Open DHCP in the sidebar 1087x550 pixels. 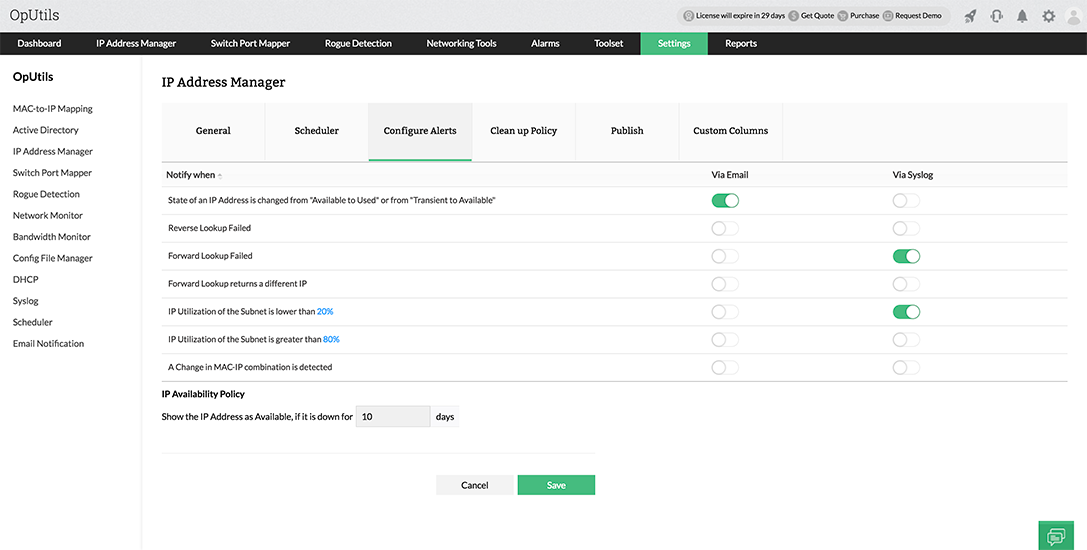pyautogui.click(x=26, y=280)
